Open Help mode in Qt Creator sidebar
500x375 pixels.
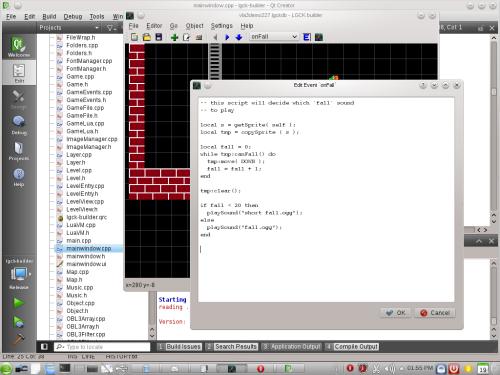[x=19, y=177]
